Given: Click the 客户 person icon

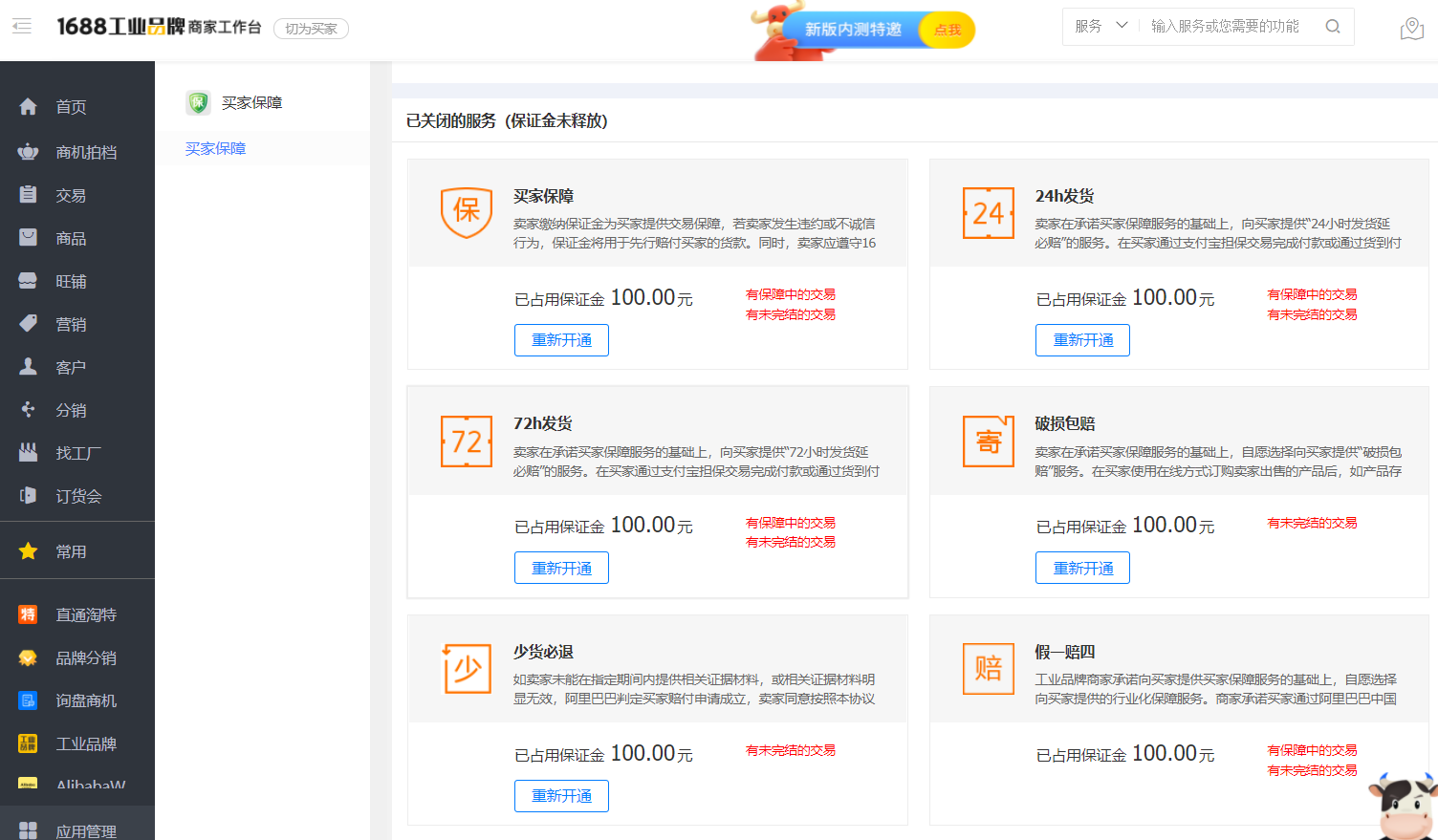Looking at the screenshot, I should [29, 367].
